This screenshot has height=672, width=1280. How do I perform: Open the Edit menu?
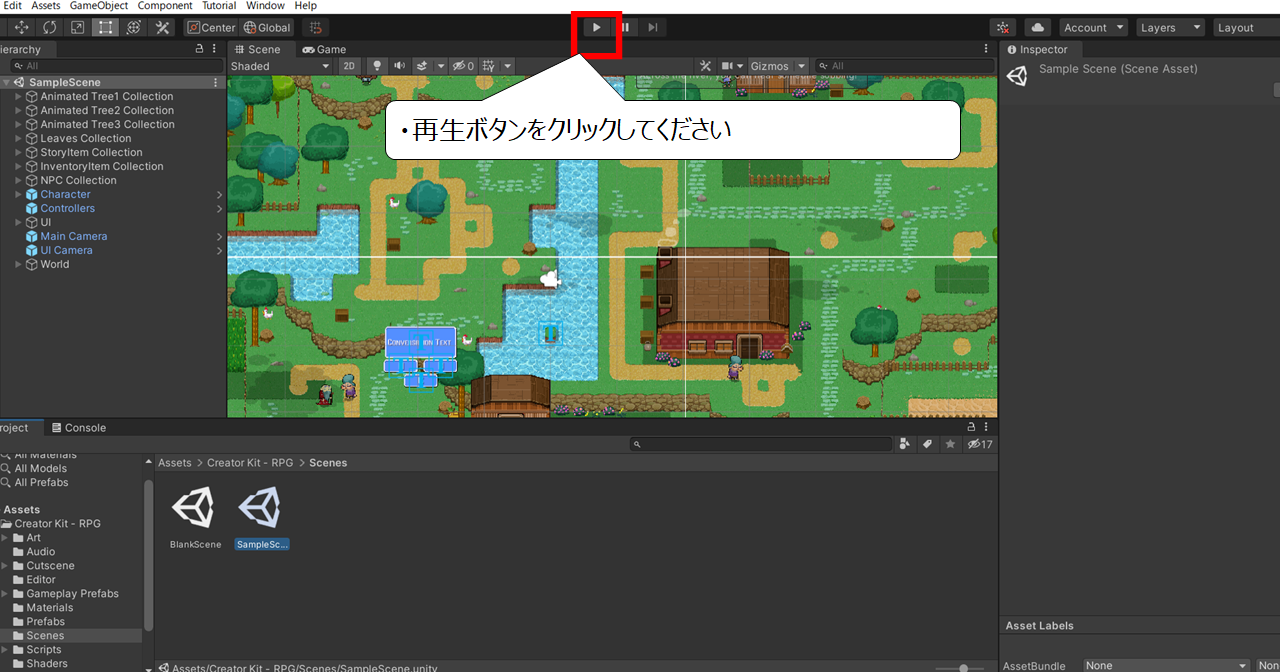click(12, 6)
